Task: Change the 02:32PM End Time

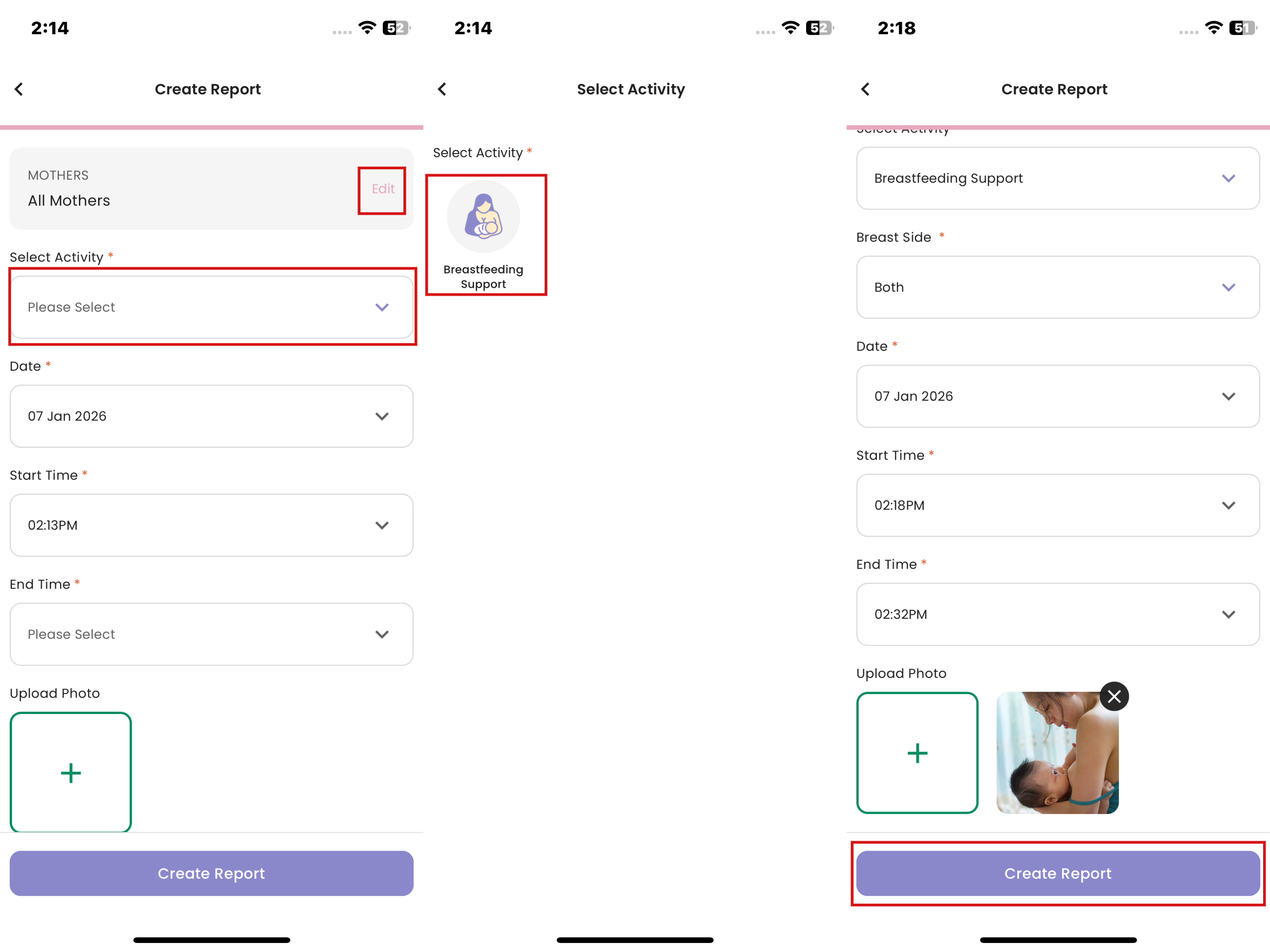Action: tap(1058, 615)
